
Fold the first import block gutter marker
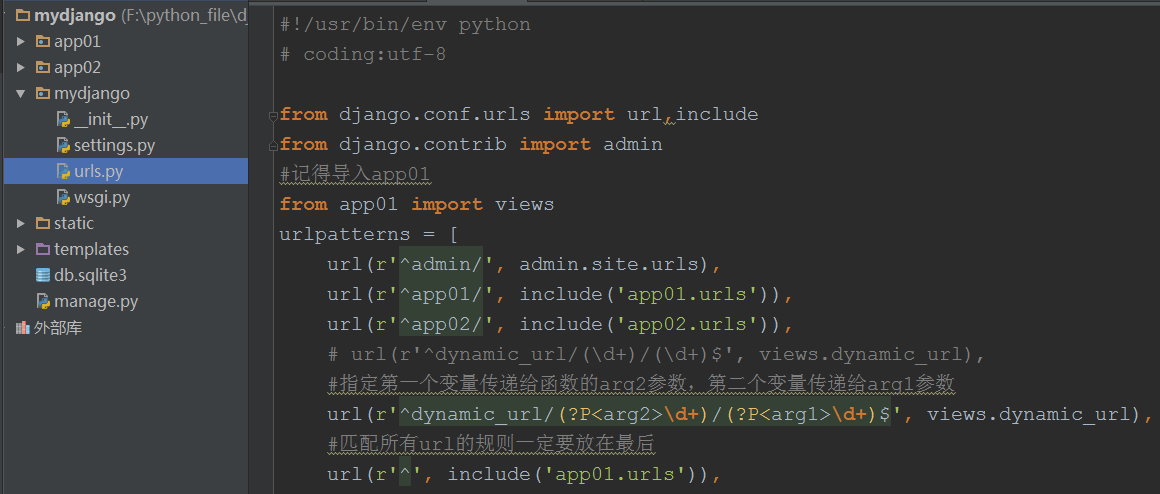pyautogui.click(x=273, y=115)
